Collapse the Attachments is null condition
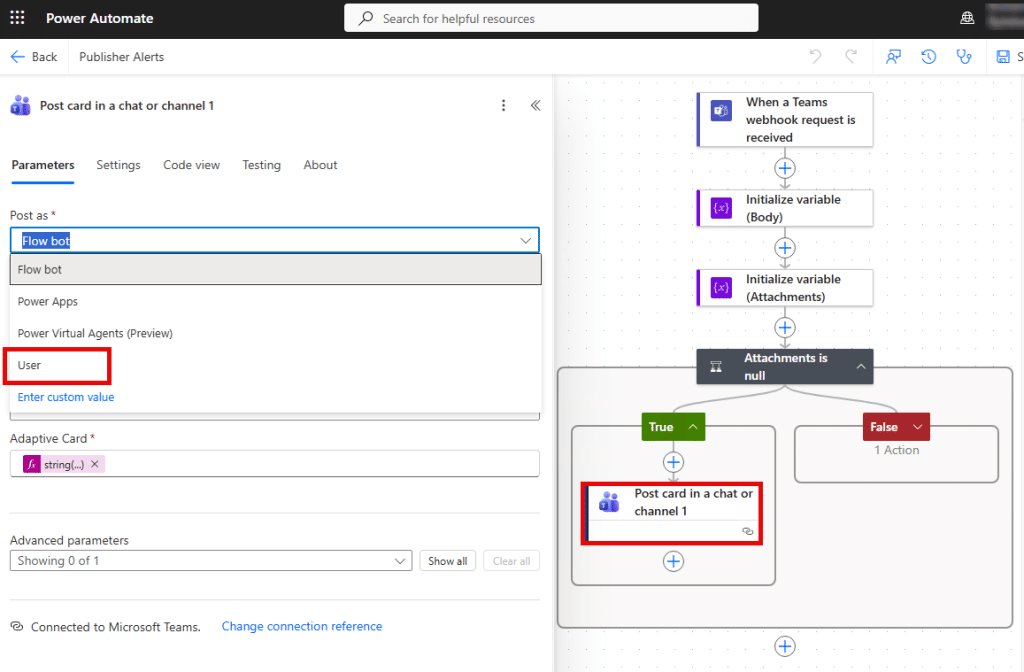The width and height of the screenshot is (1024, 672). pos(861,367)
